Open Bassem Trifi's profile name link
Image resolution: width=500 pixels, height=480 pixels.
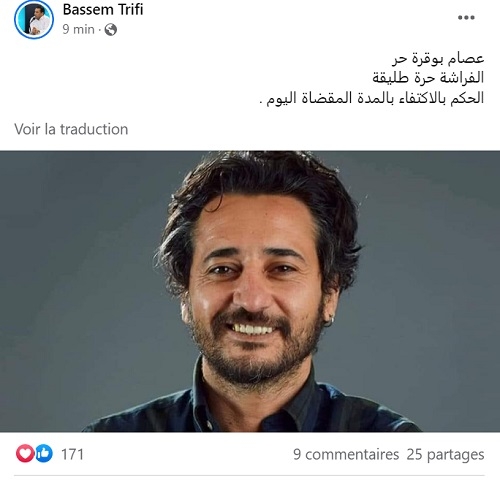point(103,9)
